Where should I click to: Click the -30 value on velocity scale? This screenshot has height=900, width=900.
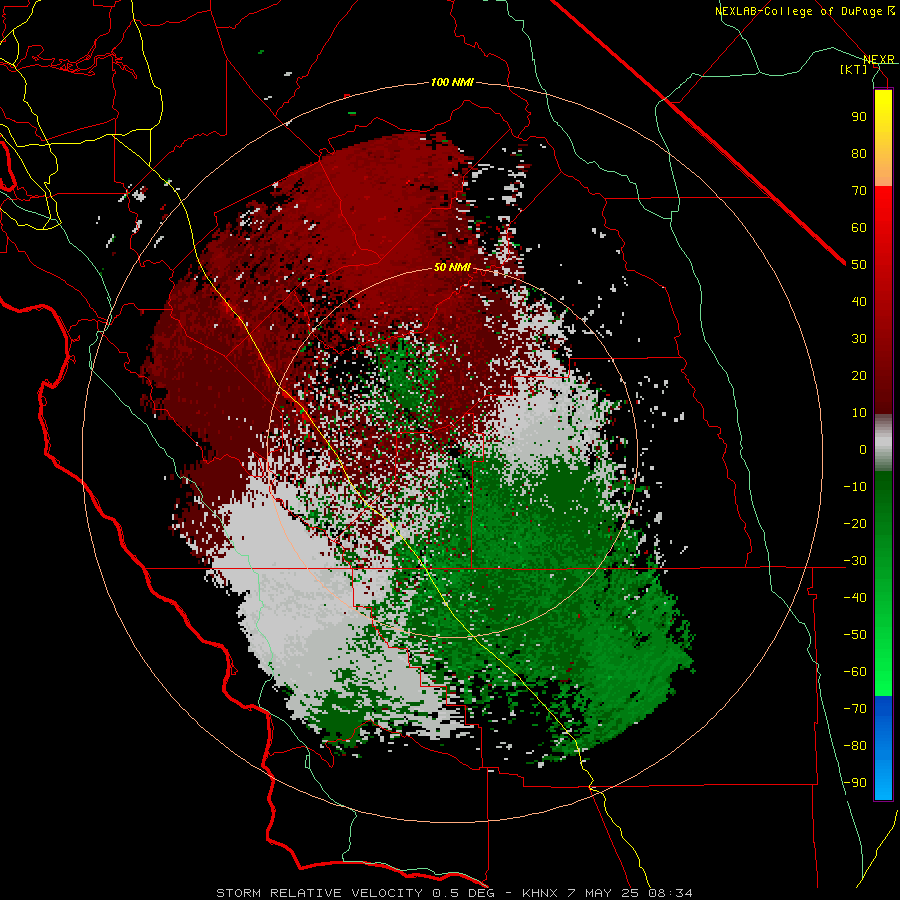click(x=855, y=560)
